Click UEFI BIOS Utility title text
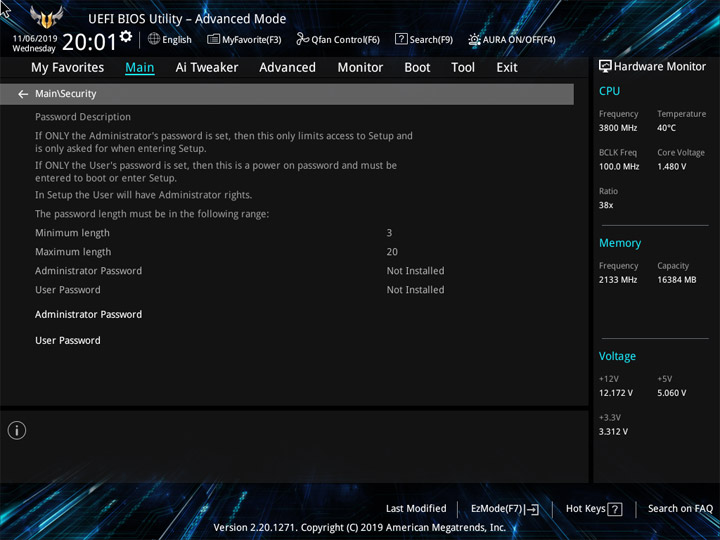Image resolution: width=720 pixels, height=540 pixels. pos(187,19)
